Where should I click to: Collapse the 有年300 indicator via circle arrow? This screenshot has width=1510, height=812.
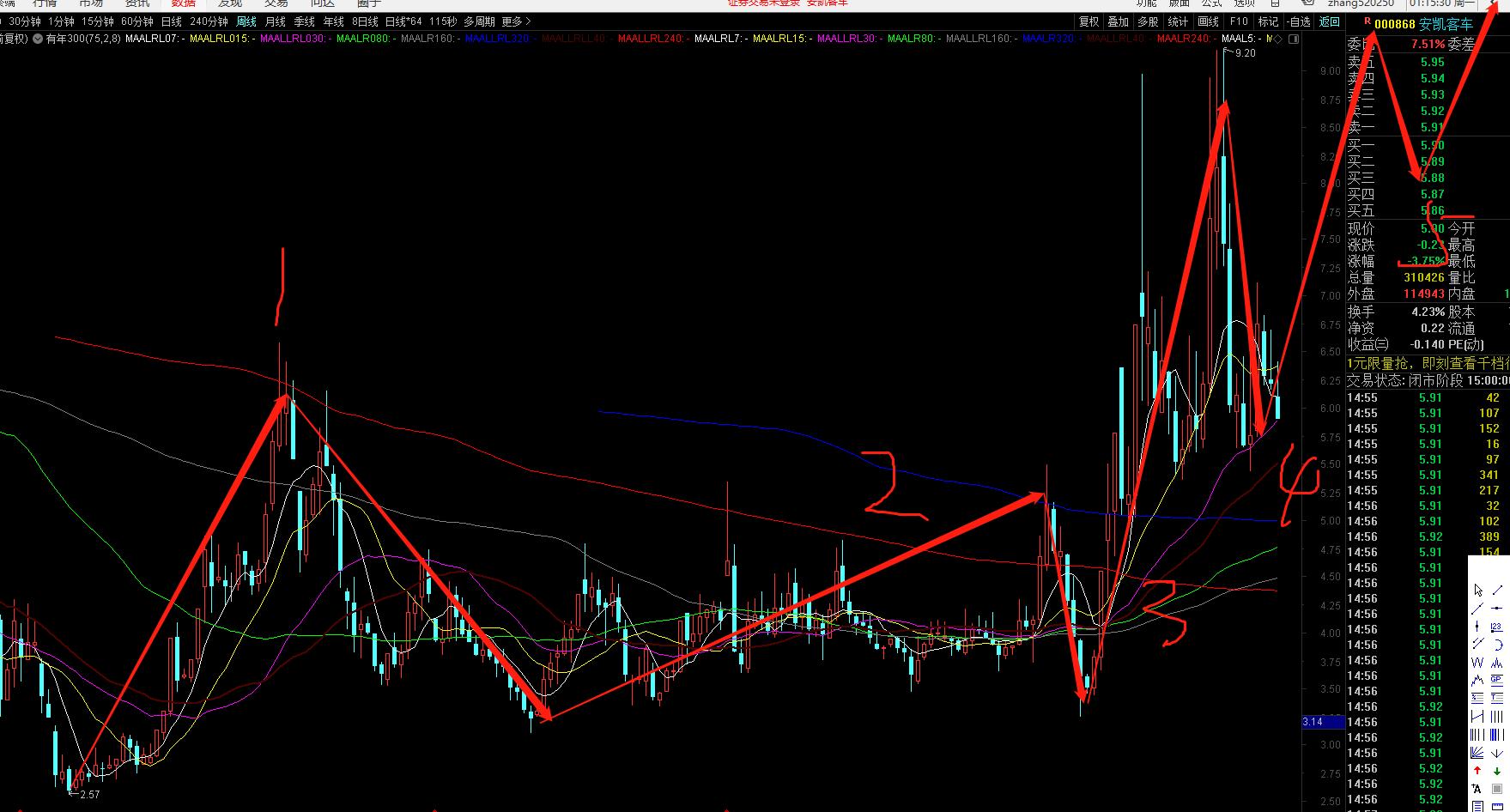[38, 39]
